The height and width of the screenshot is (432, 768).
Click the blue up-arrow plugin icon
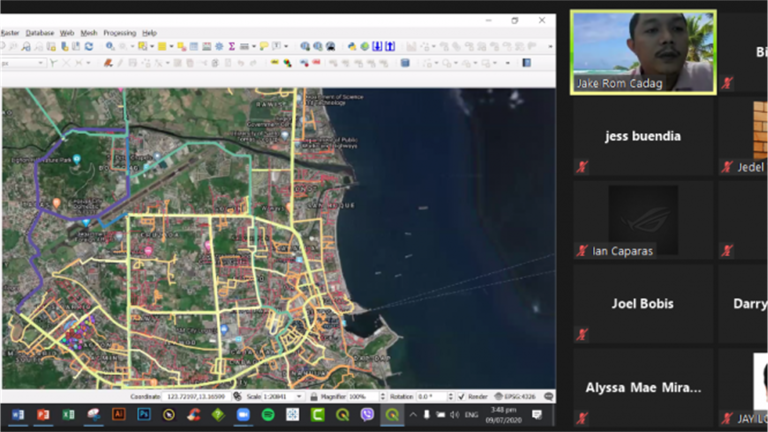coord(390,46)
